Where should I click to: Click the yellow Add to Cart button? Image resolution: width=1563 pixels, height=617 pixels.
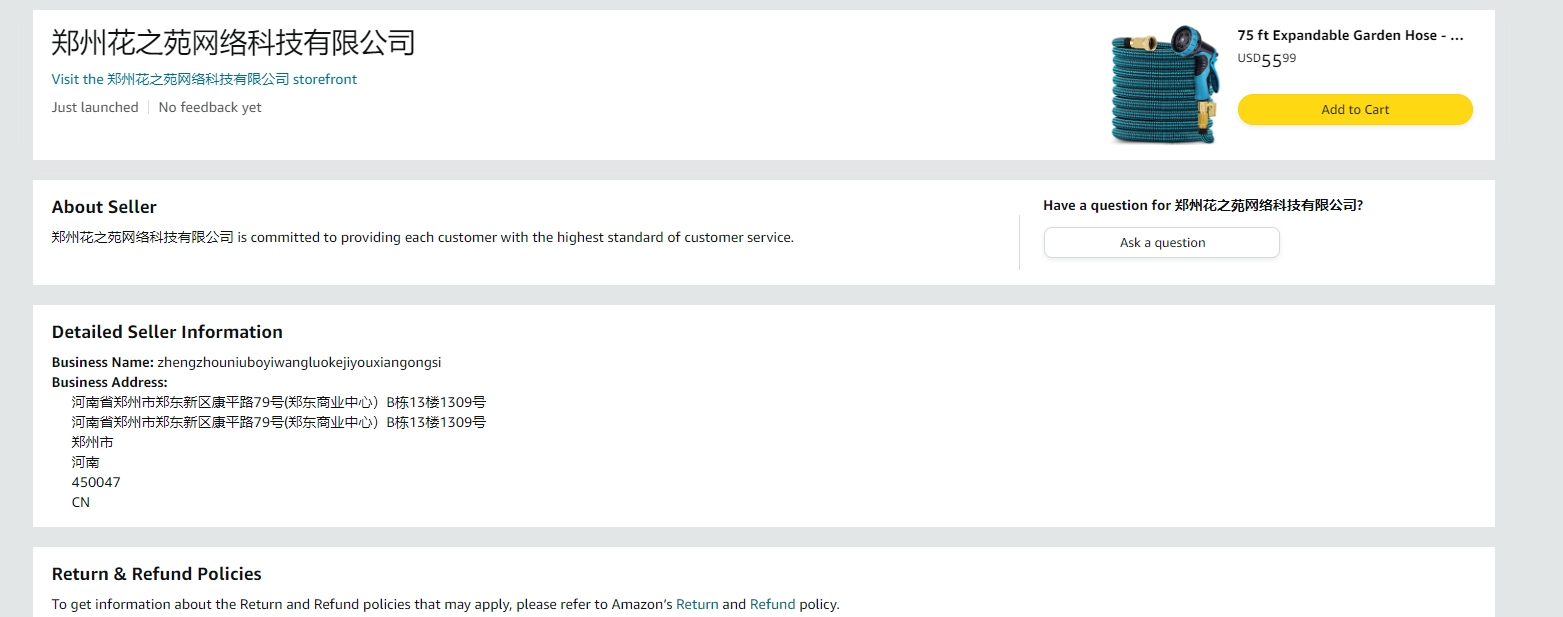coord(1354,110)
